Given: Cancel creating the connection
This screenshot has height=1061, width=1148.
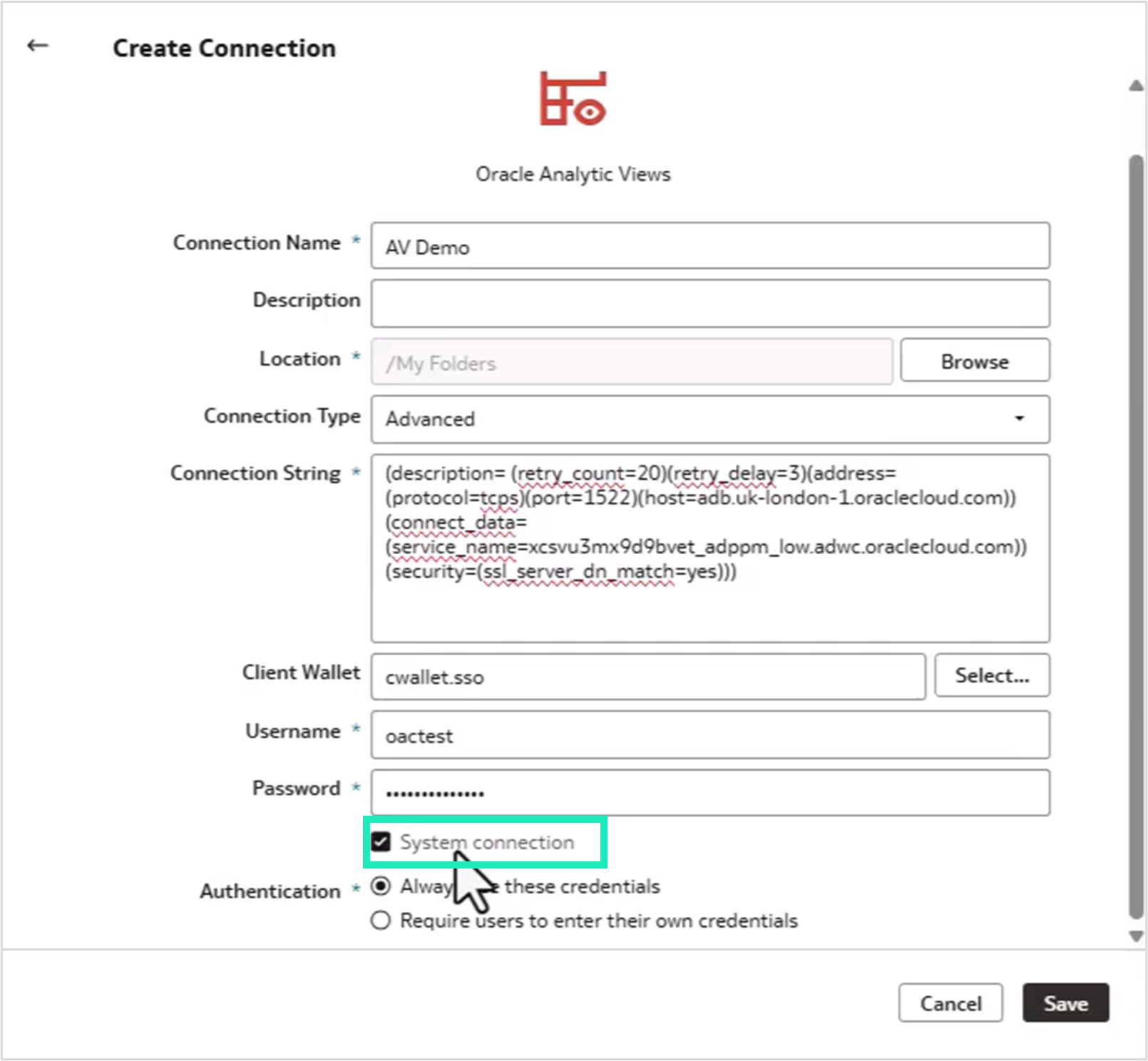Looking at the screenshot, I should click(x=950, y=1003).
